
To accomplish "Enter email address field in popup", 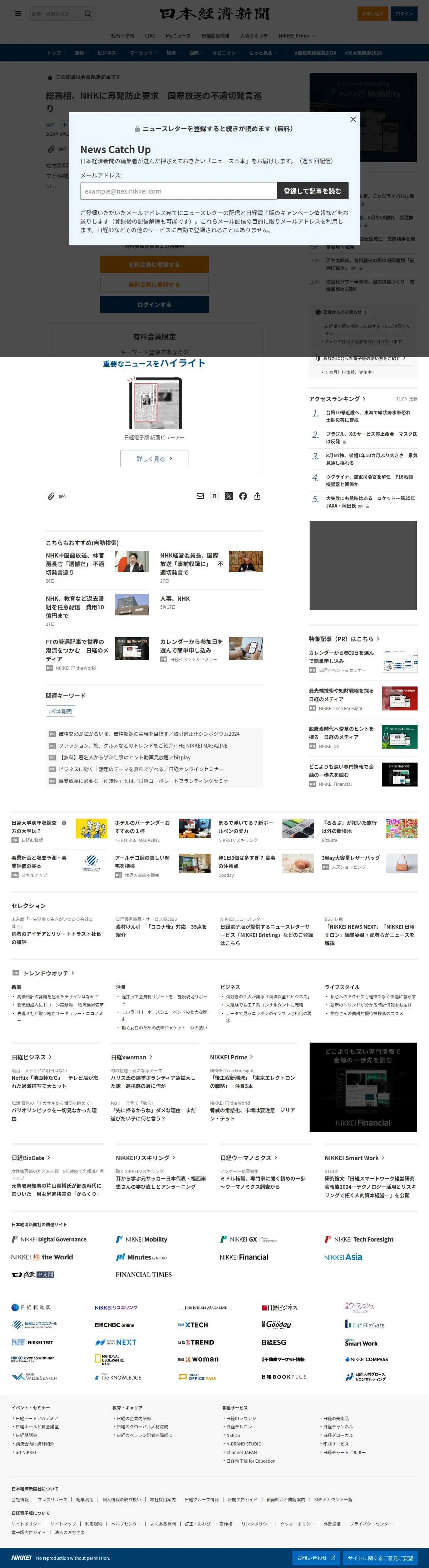I will 178,190.
